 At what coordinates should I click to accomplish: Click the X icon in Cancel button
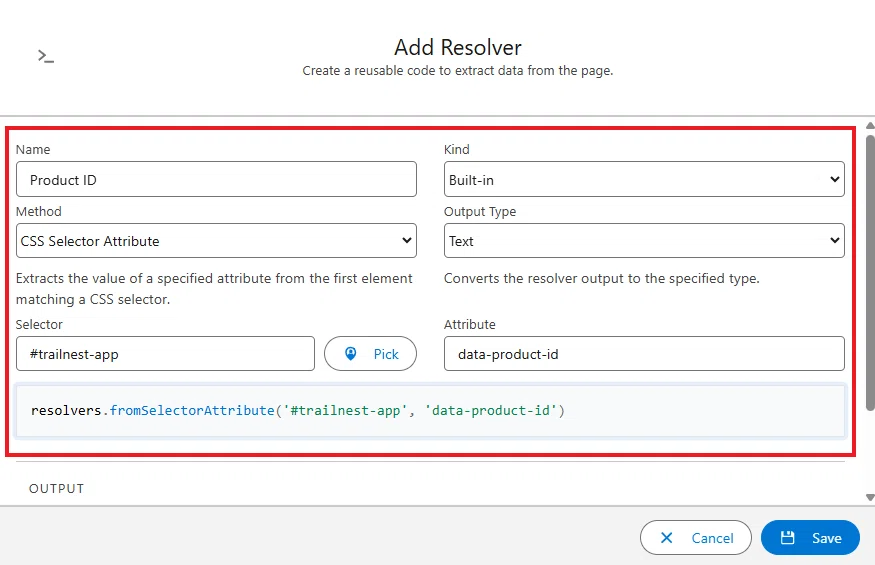pyautogui.click(x=666, y=538)
